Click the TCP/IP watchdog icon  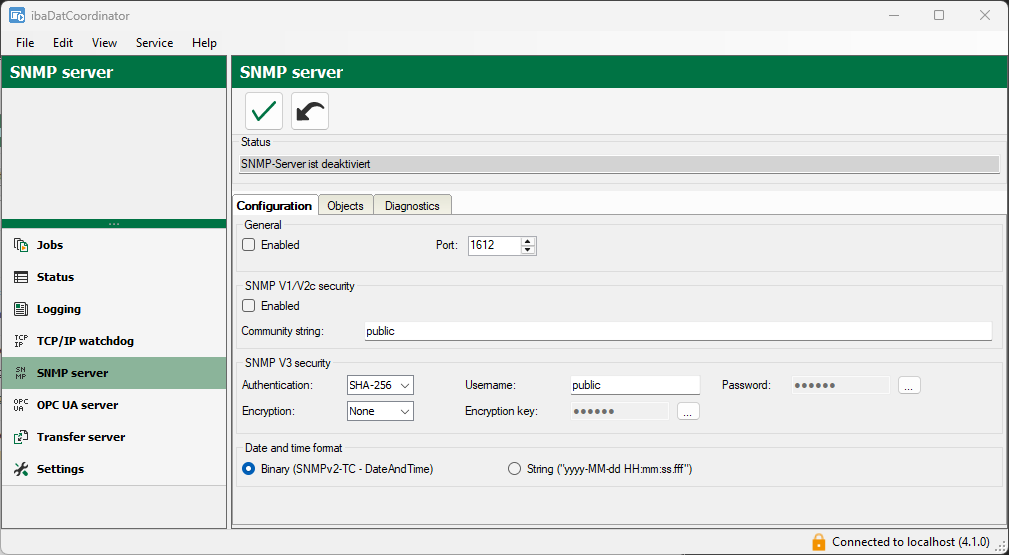[21, 341]
